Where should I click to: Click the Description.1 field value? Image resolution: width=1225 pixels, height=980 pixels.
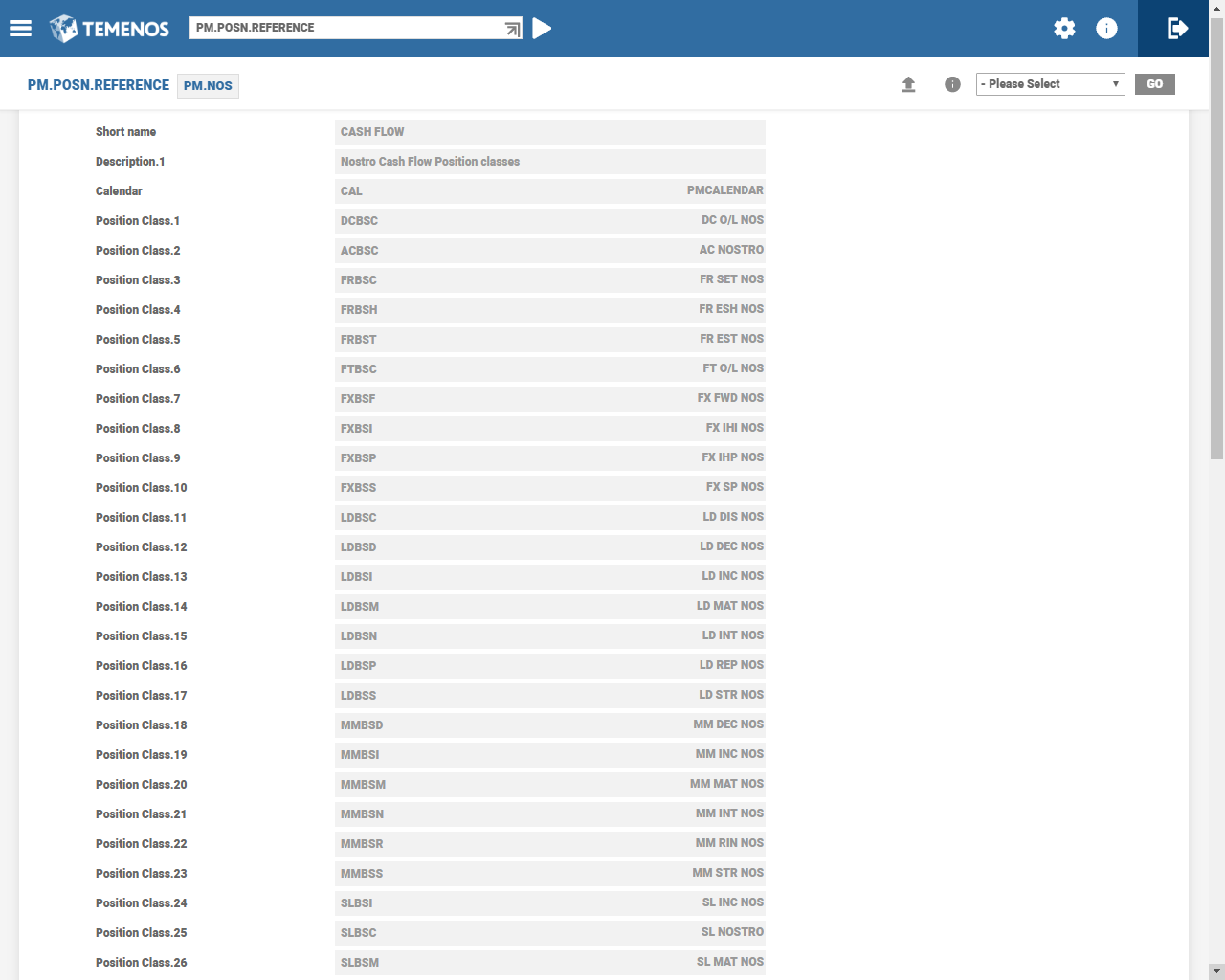click(549, 162)
